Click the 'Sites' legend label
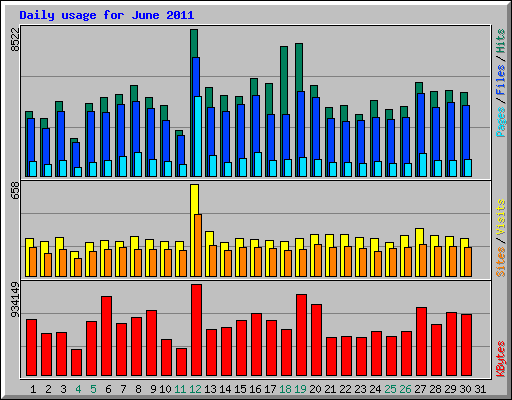The height and width of the screenshot is (400, 512). click(500, 262)
